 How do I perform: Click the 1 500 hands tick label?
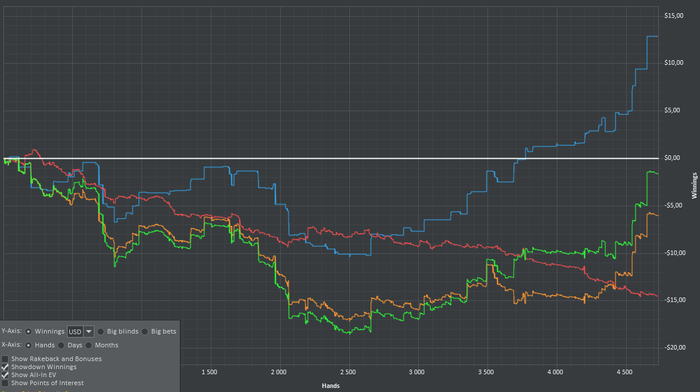click(x=209, y=372)
